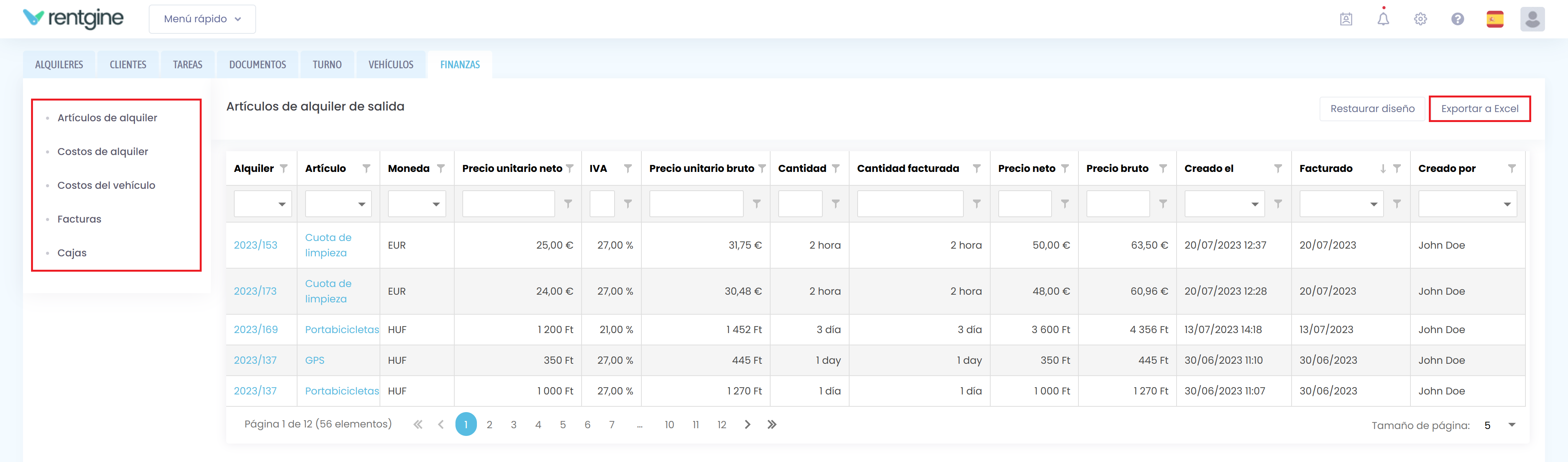Screen dimensions: 1568x462
Task: Open the user avatar menu
Action: pyautogui.click(x=1532, y=19)
